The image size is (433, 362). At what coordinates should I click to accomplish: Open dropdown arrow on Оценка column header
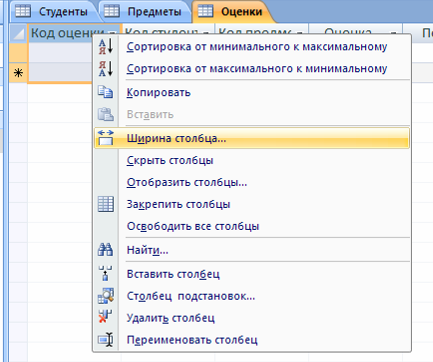tap(394, 33)
